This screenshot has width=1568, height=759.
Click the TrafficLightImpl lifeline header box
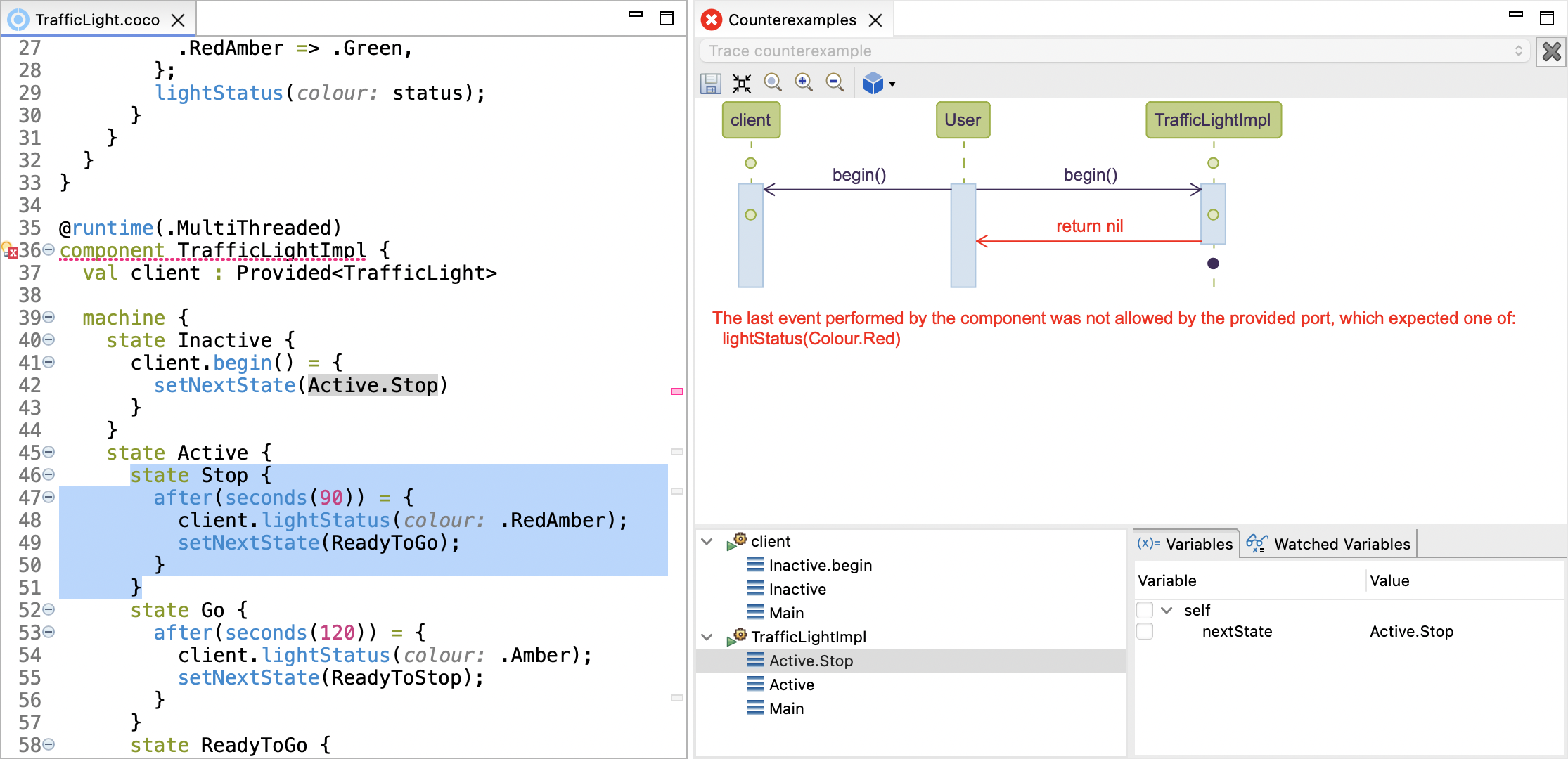pos(1213,120)
